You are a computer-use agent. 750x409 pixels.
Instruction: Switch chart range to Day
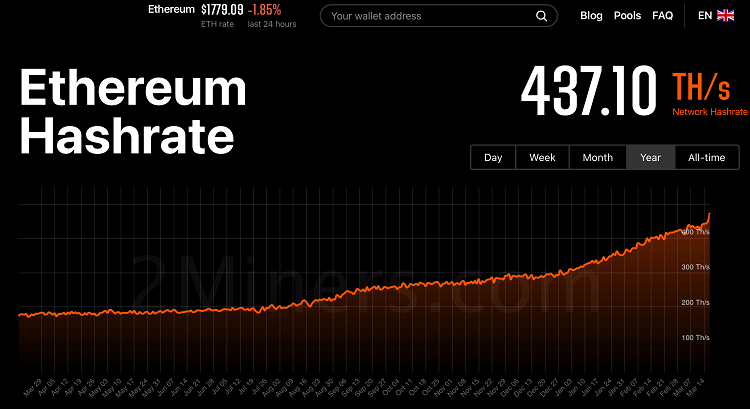click(x=493, y=157)
